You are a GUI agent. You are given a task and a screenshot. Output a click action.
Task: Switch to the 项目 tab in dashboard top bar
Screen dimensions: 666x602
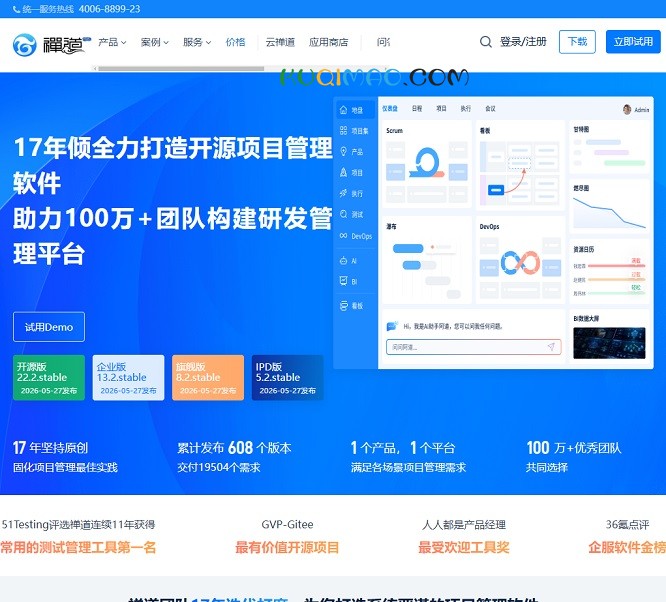[441, 108]
